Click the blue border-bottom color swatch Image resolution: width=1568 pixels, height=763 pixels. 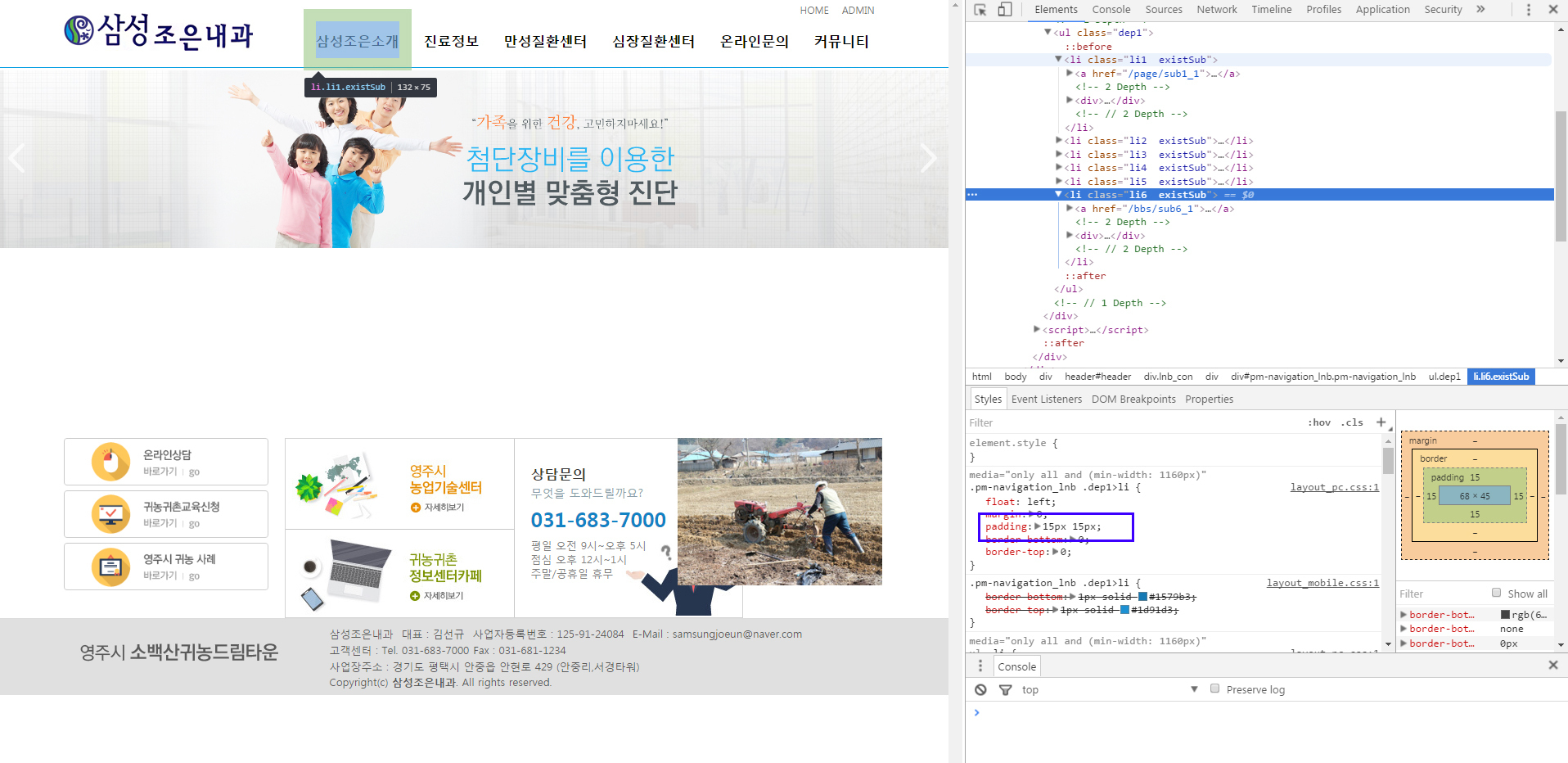(x=1142, y=597)
